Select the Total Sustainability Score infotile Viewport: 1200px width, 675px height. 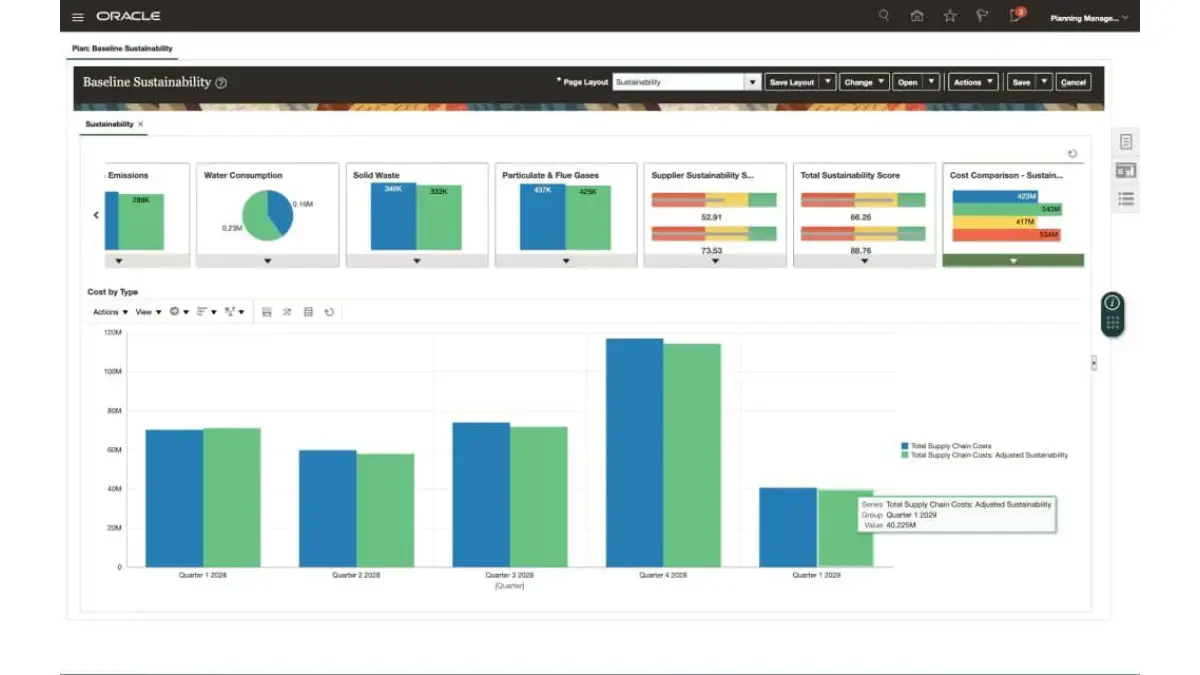[864, 215]
